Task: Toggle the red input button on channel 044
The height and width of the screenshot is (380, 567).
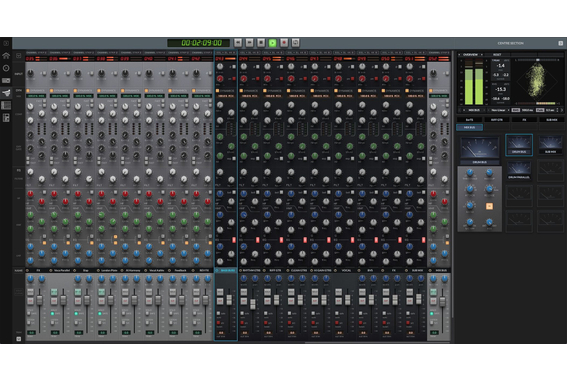Action: (258, 78)
